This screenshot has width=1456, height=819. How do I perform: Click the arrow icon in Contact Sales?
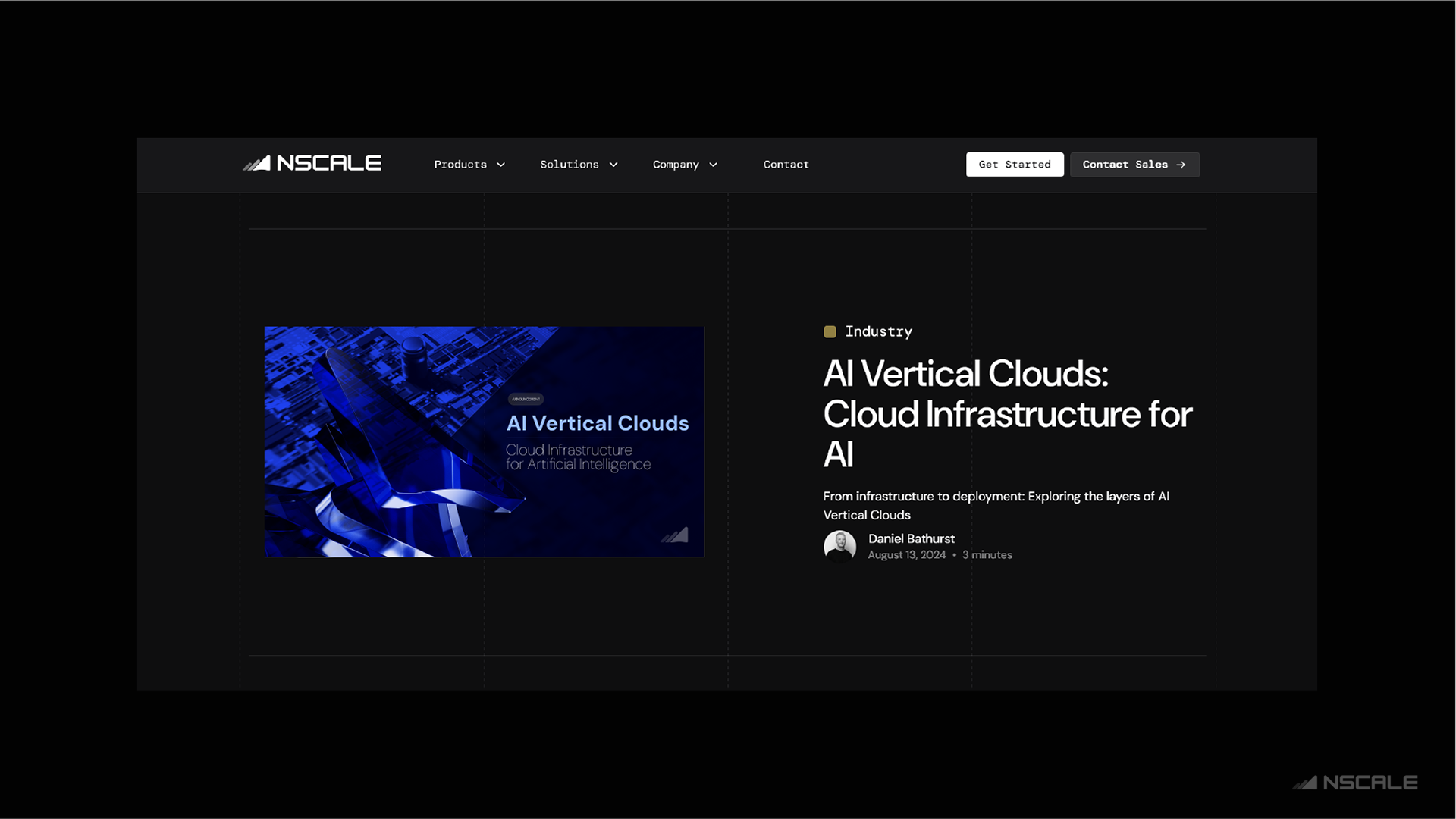click(x=1181, y=165)
